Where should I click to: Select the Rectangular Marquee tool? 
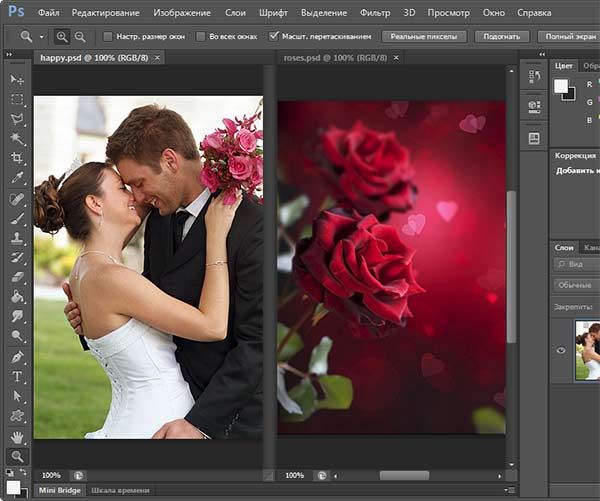click(x=17, y=100)
